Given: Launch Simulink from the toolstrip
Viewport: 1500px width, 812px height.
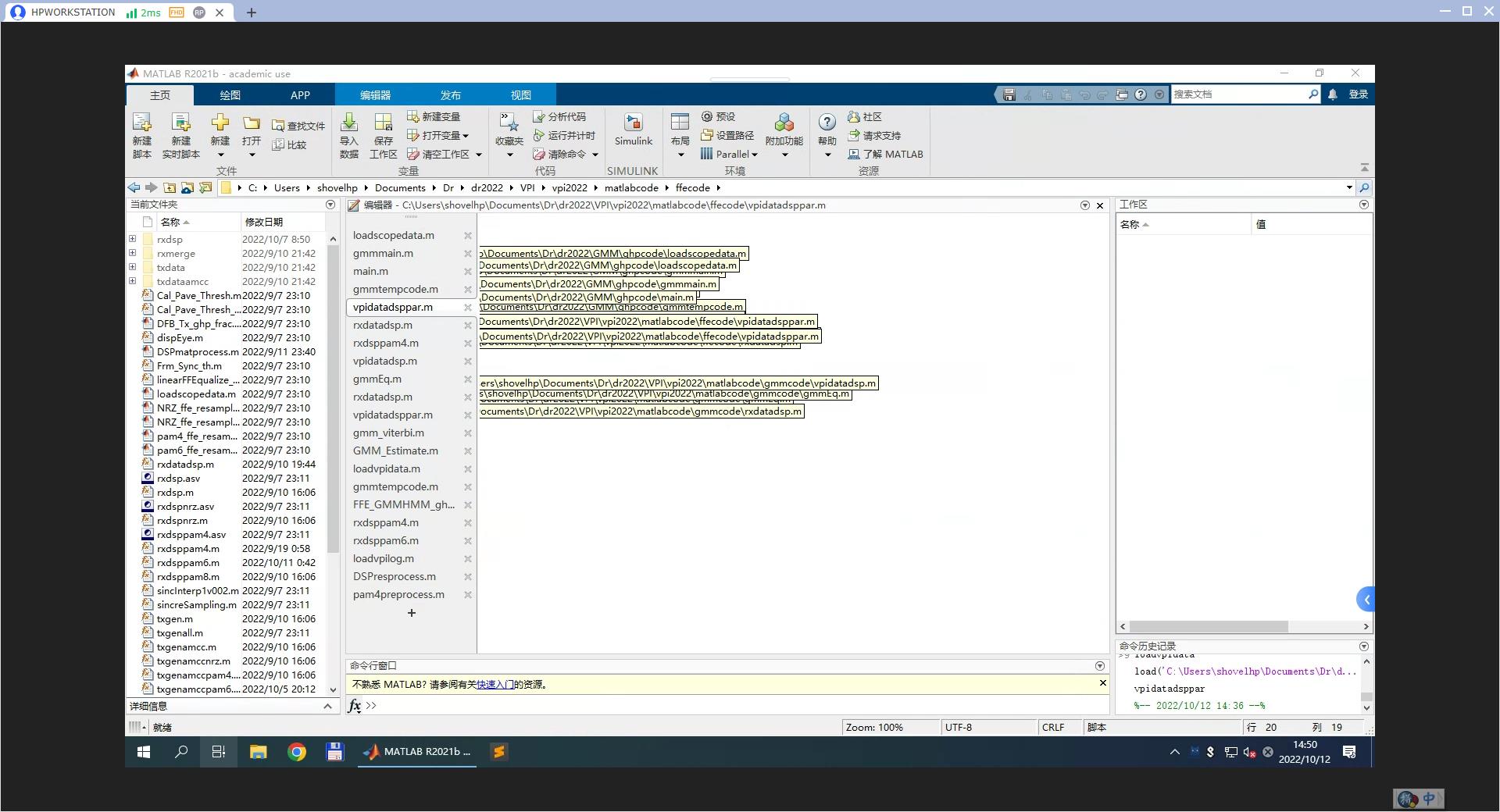Looking at the screenshot, I should 633,123.
